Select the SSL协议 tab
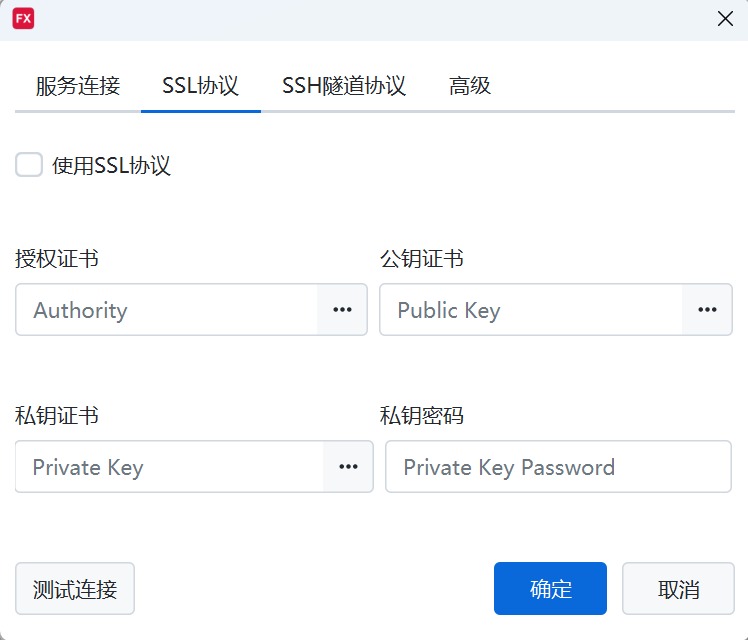The width and height of the screenshot is (748, 640). click(x=201, y=86)
